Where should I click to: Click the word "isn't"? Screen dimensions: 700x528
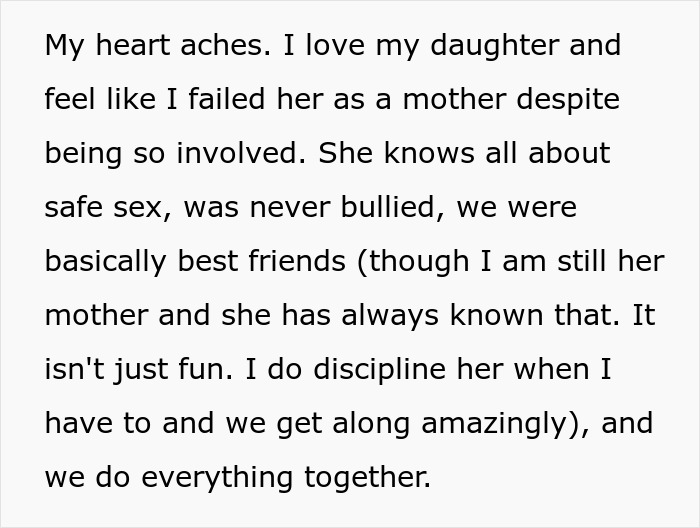[73, 370]
